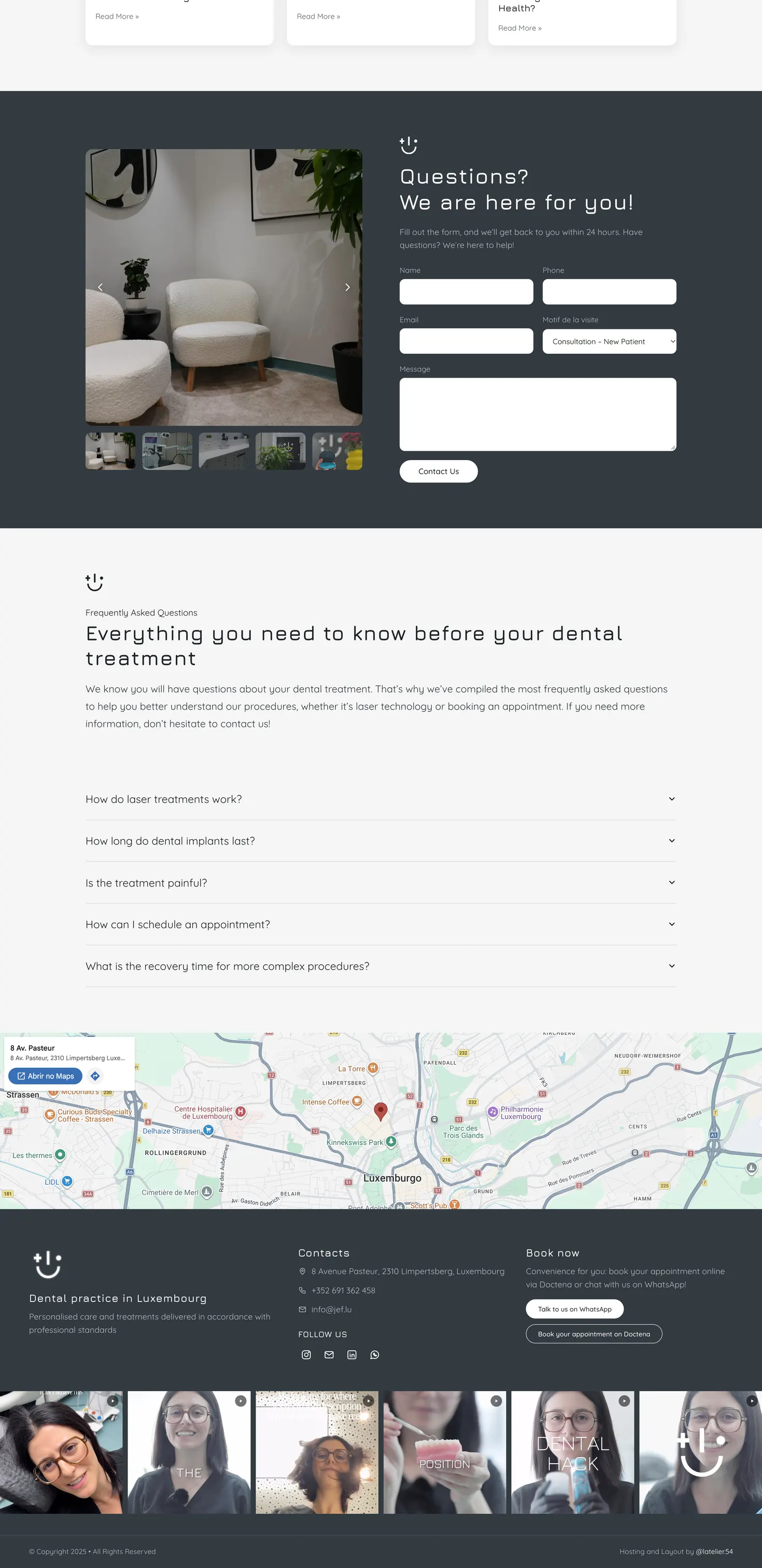Click the Philharmonie Luxembourg map marker
The width and height of the screenshot is (762, 1568).
(492, 1112)
